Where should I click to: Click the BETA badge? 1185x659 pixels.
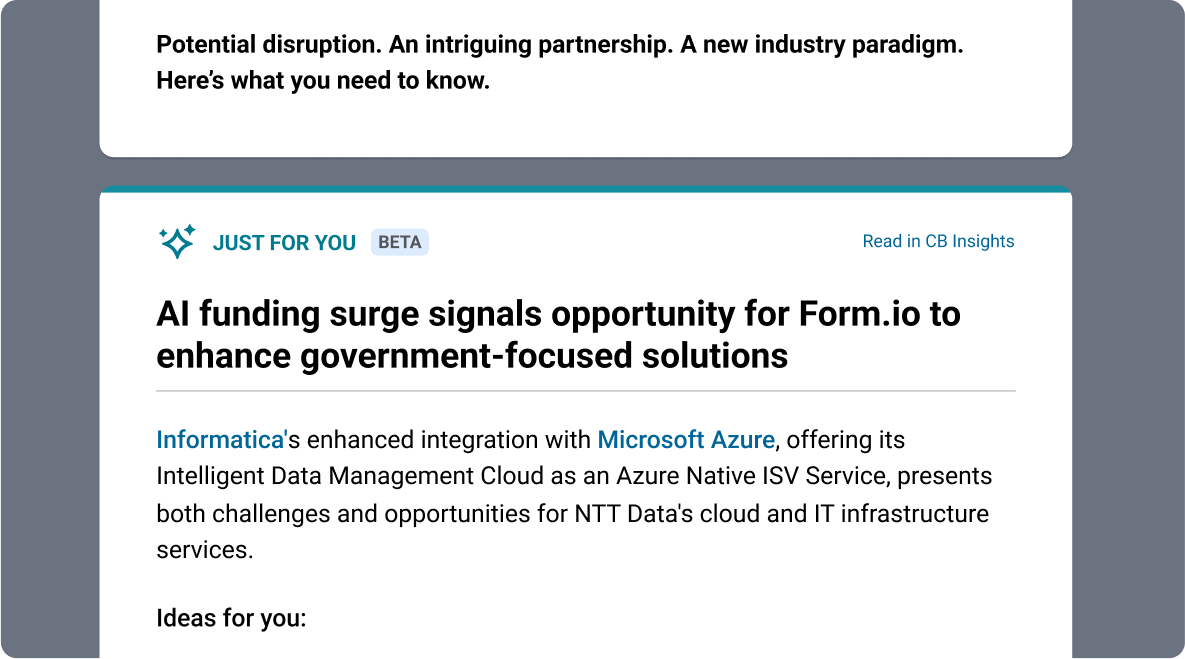pyautogui.click(x=400, y=242)
